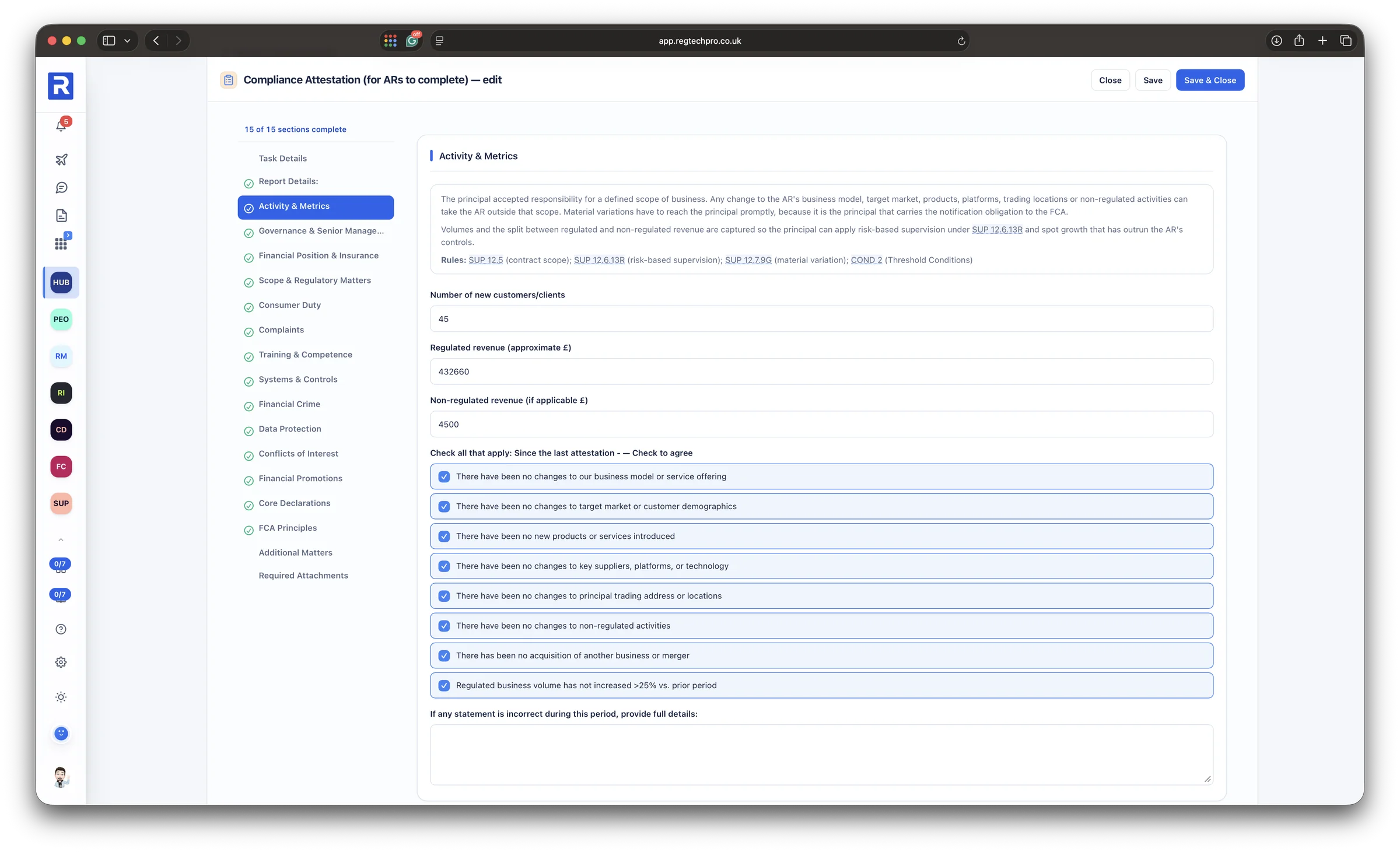1400x852 pixels.
Task: Click the browser back arrow
Action: coord(156,41)
